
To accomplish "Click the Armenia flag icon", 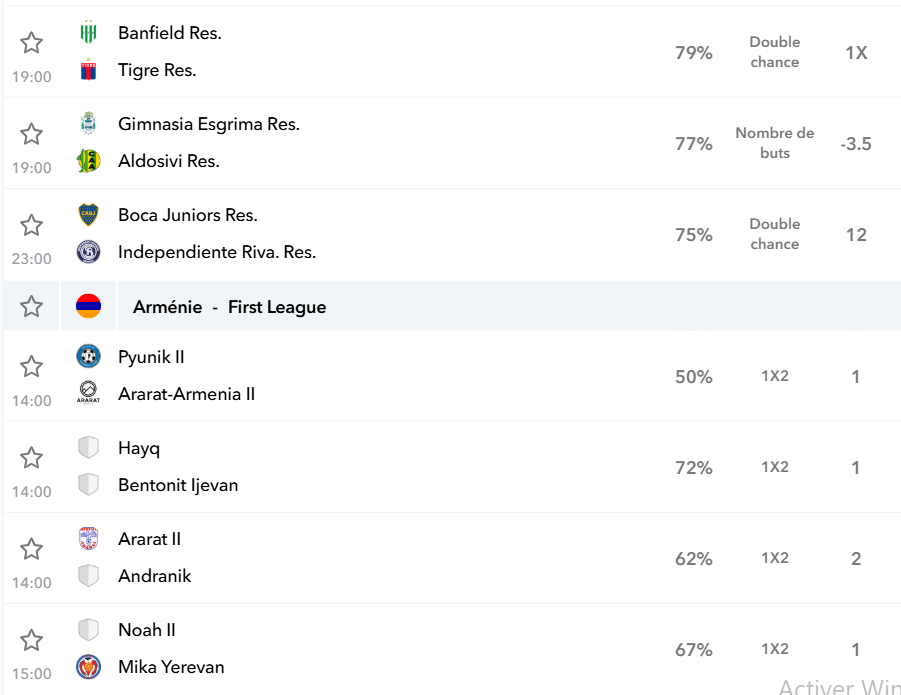I will click(x=88, y=306).
